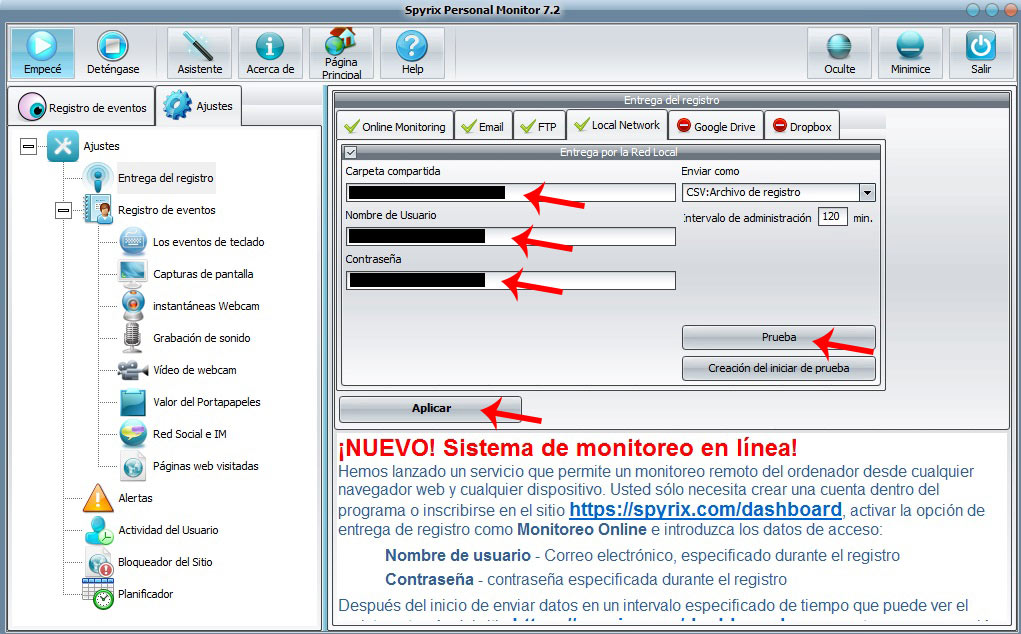Open Valor del Portapapeles settings
The image size is (1021, 634).
206,402
